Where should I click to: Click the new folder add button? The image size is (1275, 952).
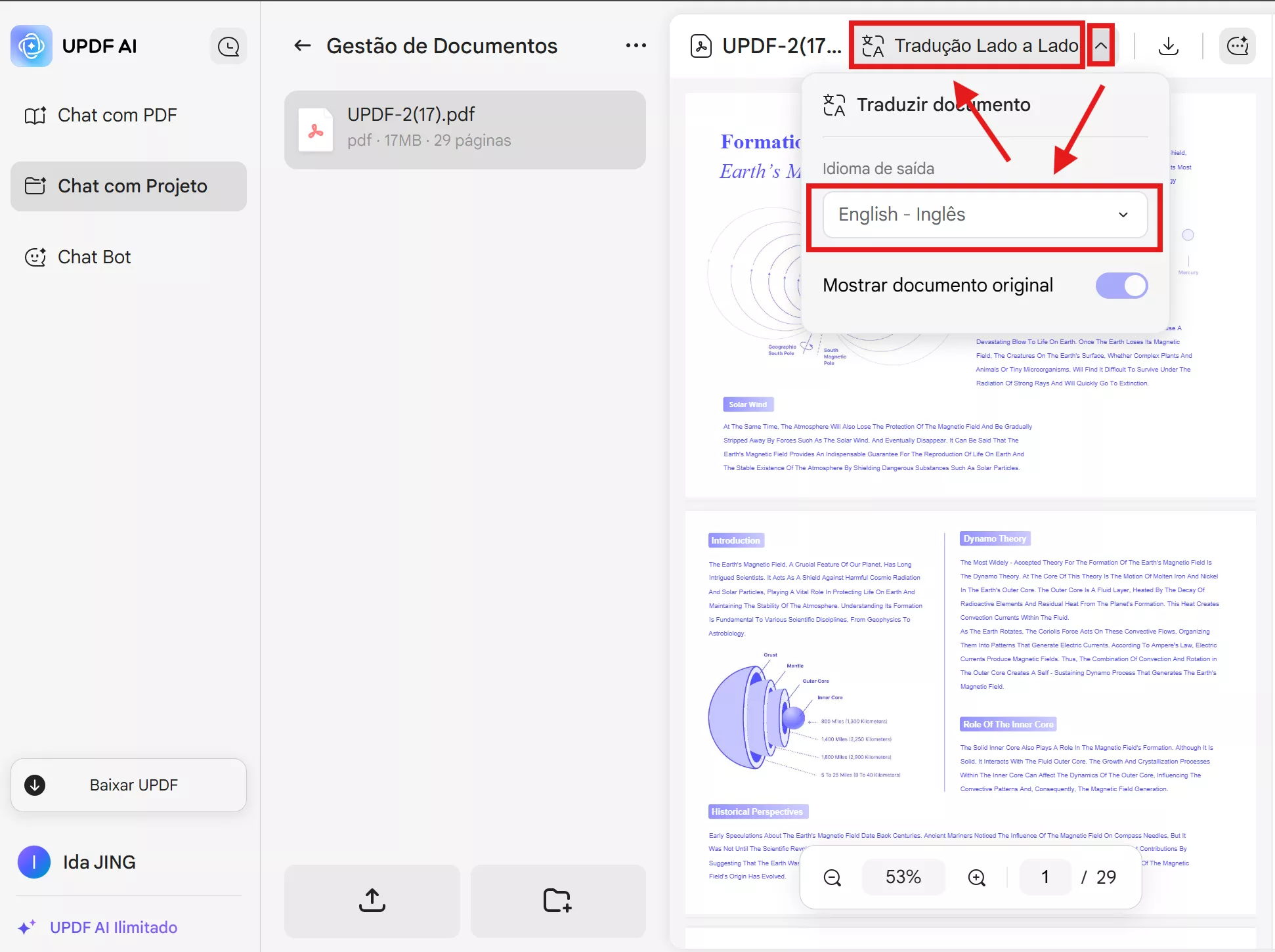pyautogui.click(x=558, y=901)
